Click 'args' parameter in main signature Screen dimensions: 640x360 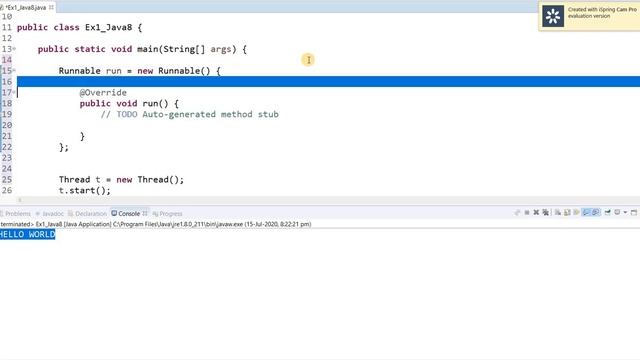pos(221,49)
